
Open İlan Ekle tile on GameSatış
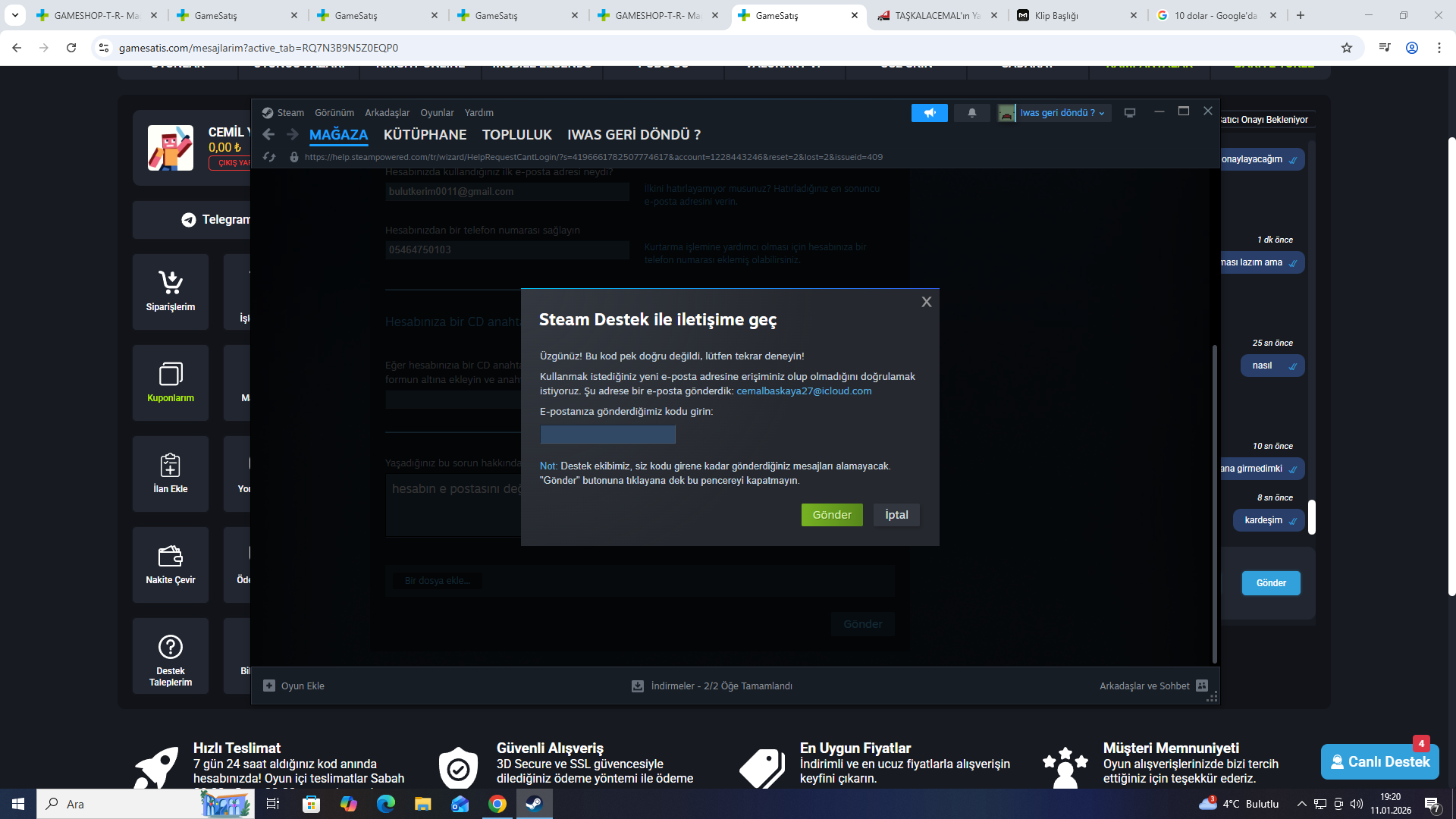(x=171, y=474)
